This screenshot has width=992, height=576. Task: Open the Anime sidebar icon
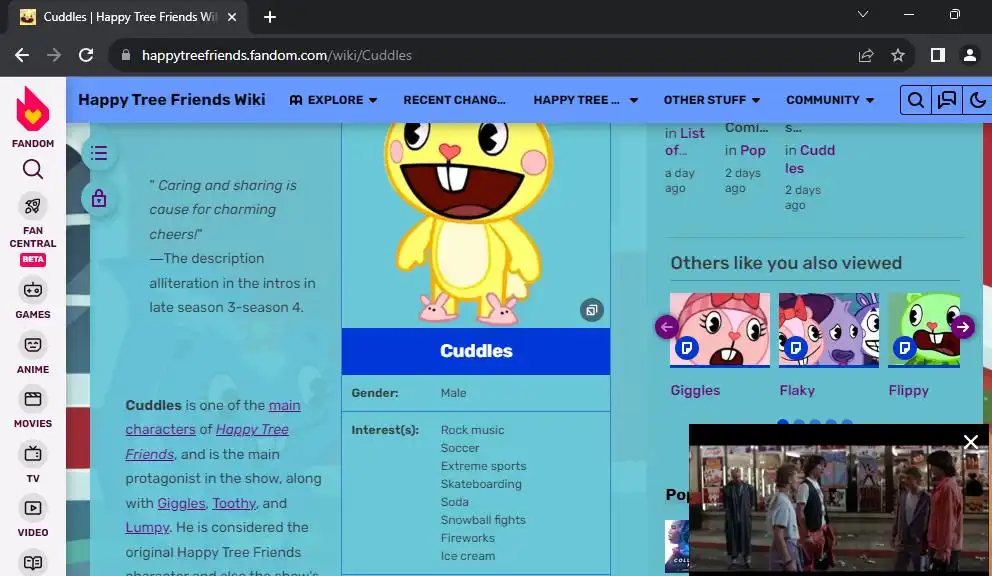tap(33, 345)
